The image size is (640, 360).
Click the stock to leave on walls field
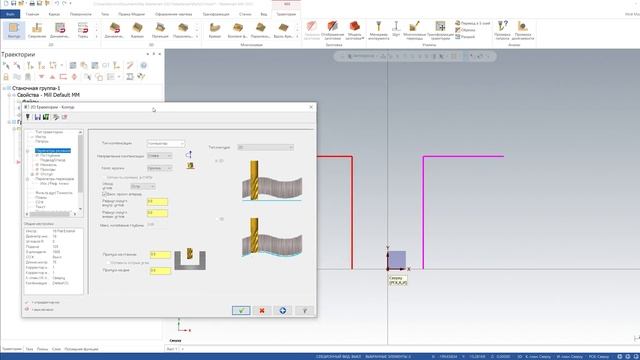(x=160, y=255)
